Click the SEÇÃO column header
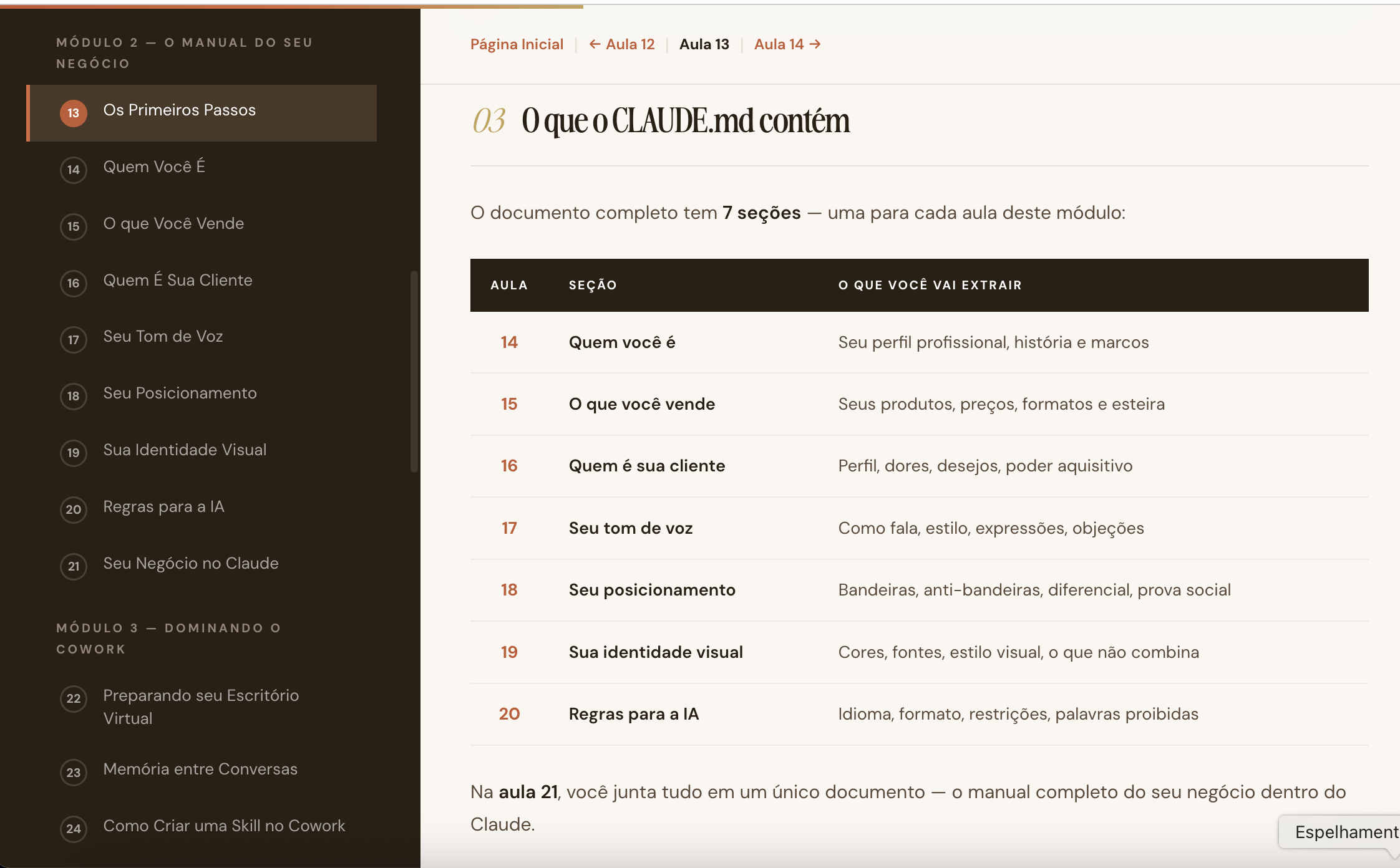 (593, 285)
